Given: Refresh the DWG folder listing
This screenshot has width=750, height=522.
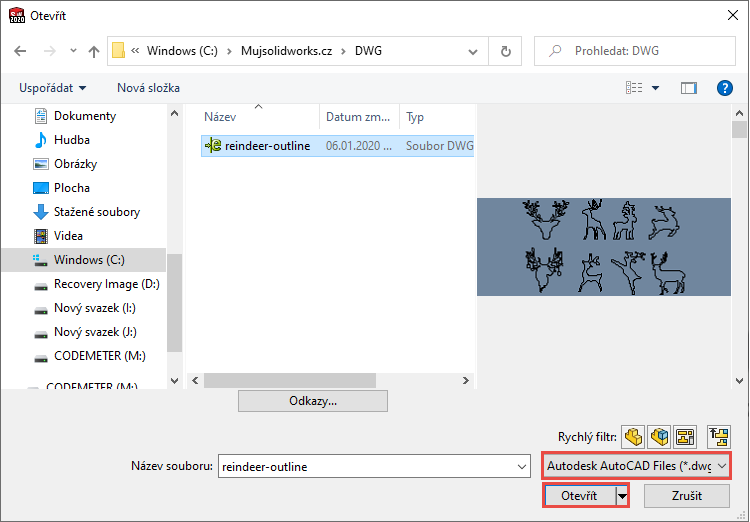Looking at the screenshot, I should coord(506,51).
